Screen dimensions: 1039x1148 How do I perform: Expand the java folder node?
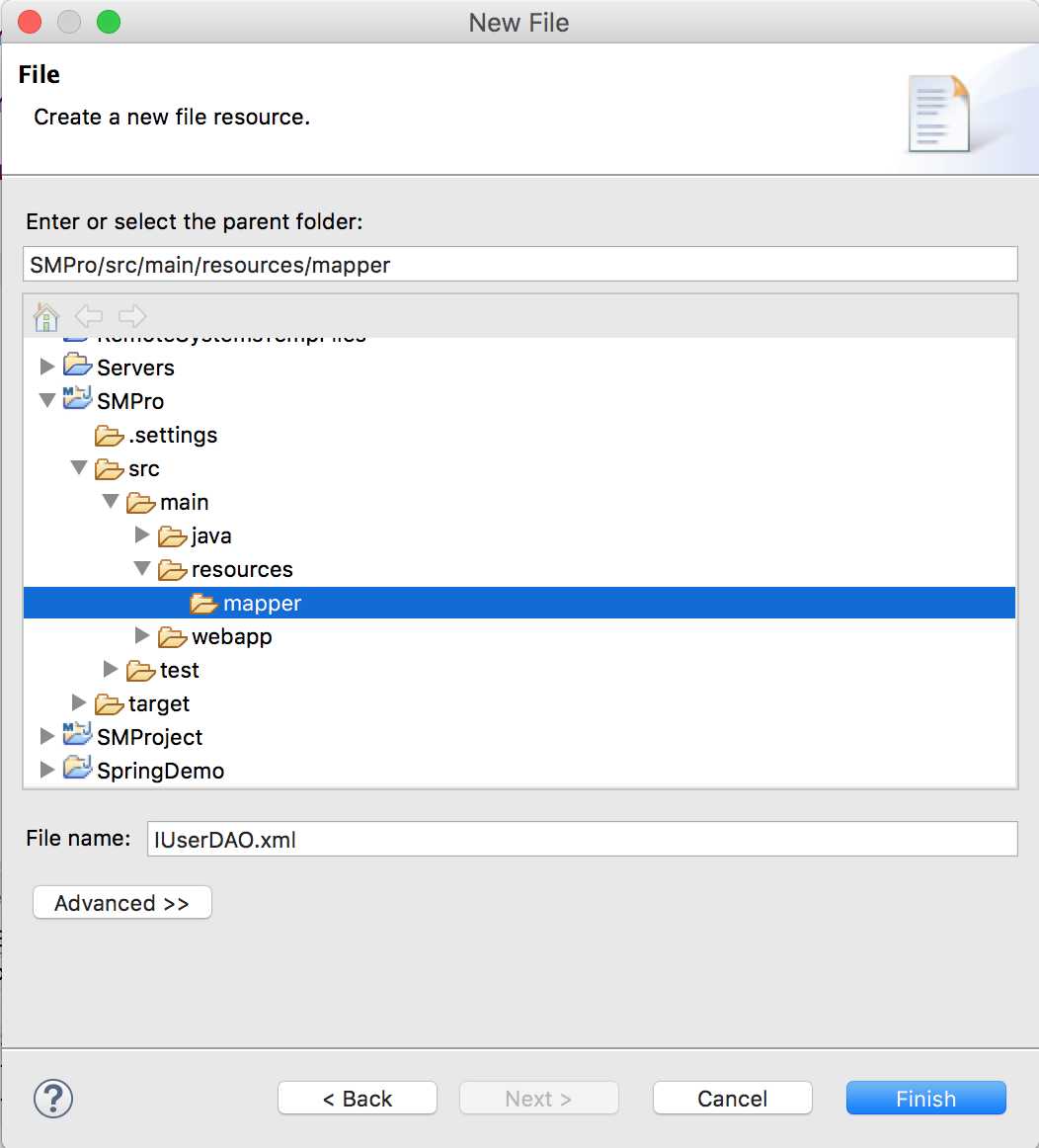142,535
